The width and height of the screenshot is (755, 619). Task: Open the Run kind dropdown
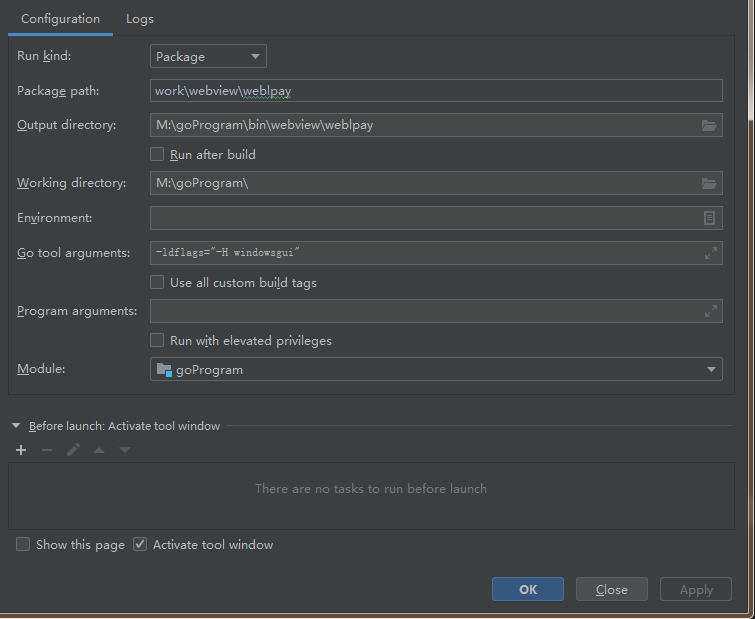coord(208,57)
